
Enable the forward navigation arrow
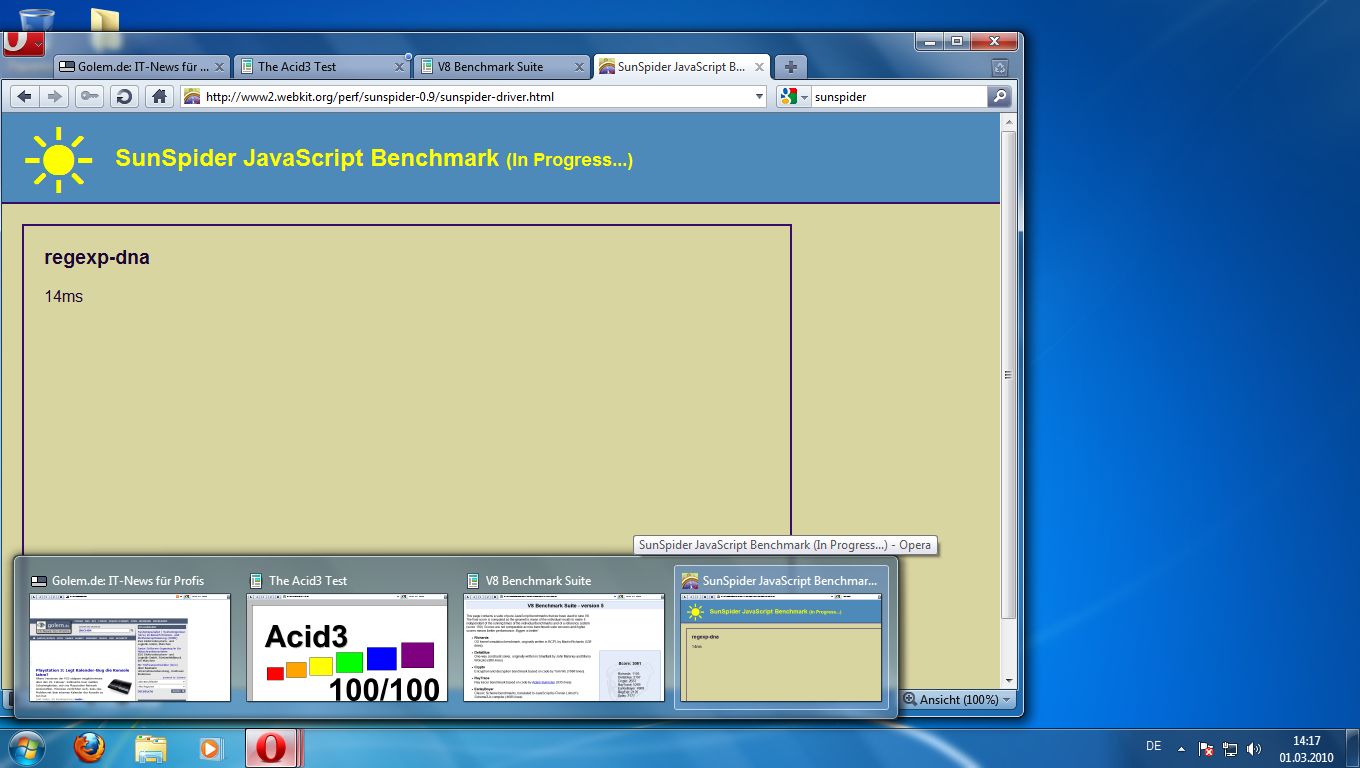tap(56, 96)
